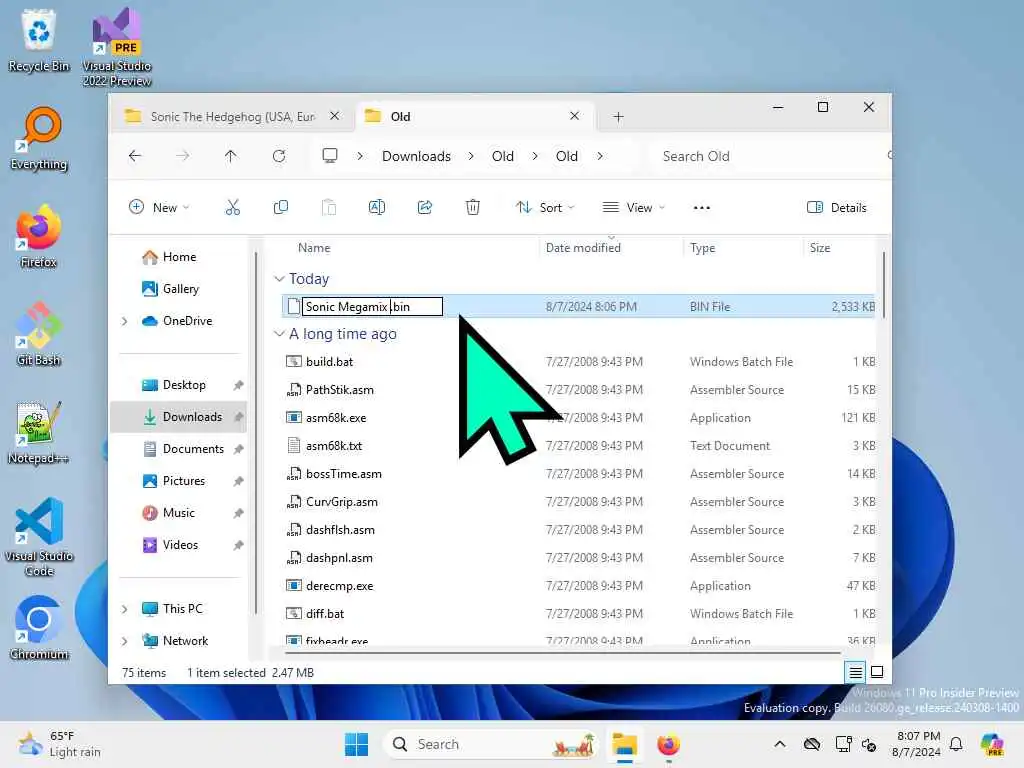
Task: Expand This PC in navigation pane
Action: (125, 609)
